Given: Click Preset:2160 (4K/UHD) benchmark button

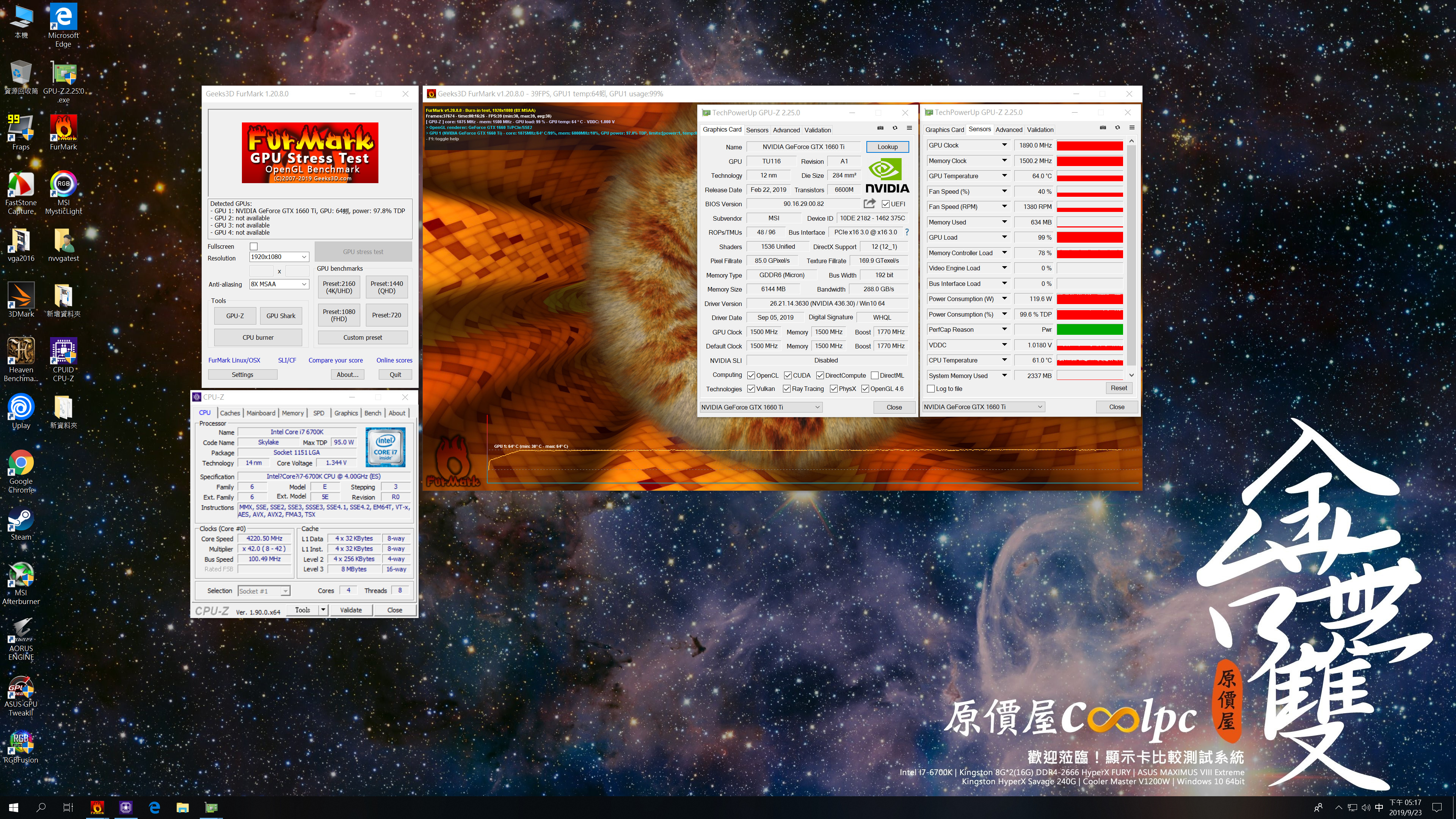Looking at the screenshot, I should pyautogui.click(x=339, y=287).
